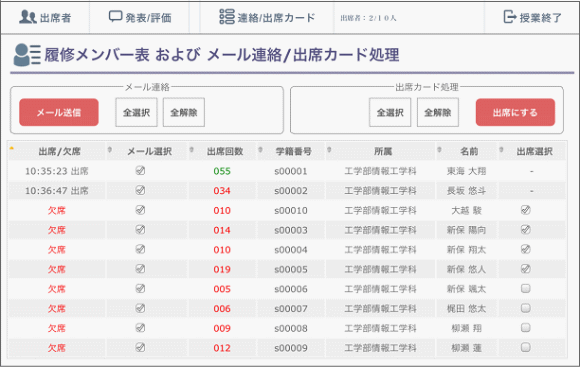580x367 pixels.
Task: Click the 連絡/出席カード list icon
Action: tap(227, 17)
